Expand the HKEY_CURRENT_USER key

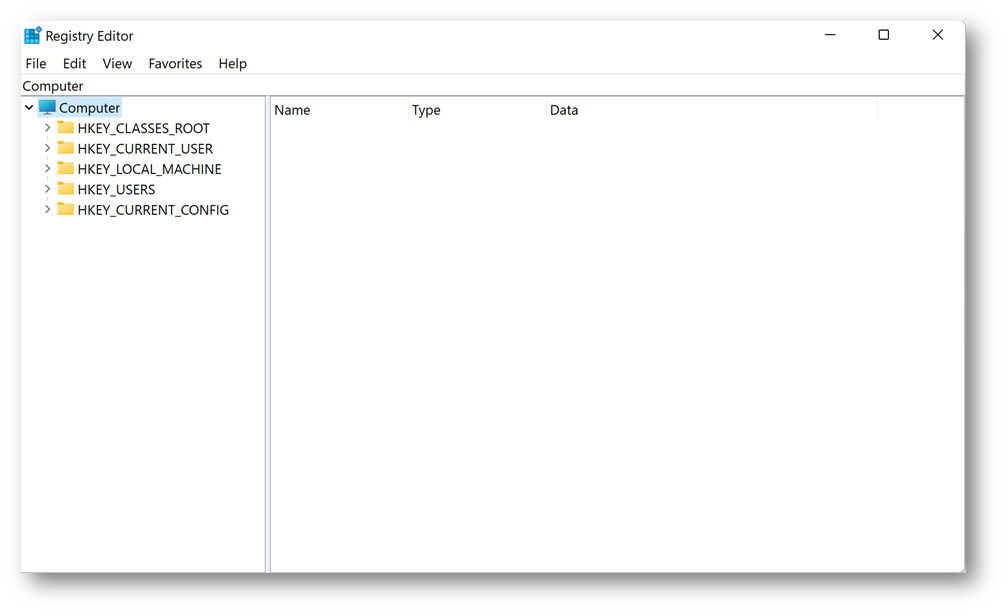pos(47,148)
